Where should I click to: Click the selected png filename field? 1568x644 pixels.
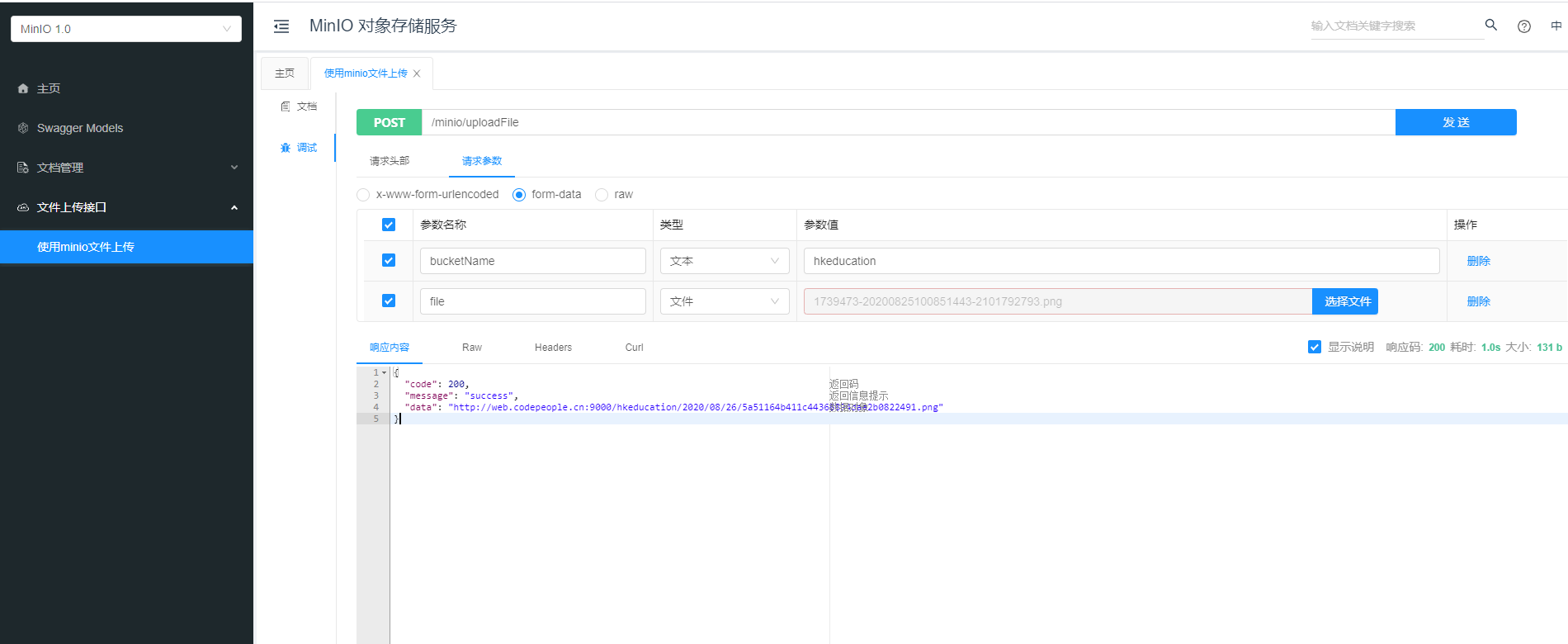coord(1058,301)
